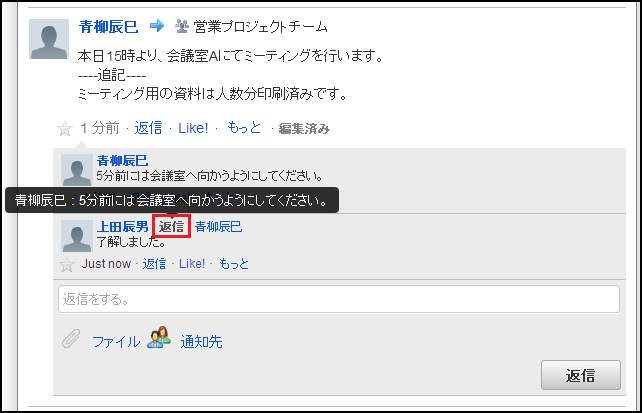Click the blue arrow icon beside 青柳辰巳
642x413 pixels.
[157, 26]
